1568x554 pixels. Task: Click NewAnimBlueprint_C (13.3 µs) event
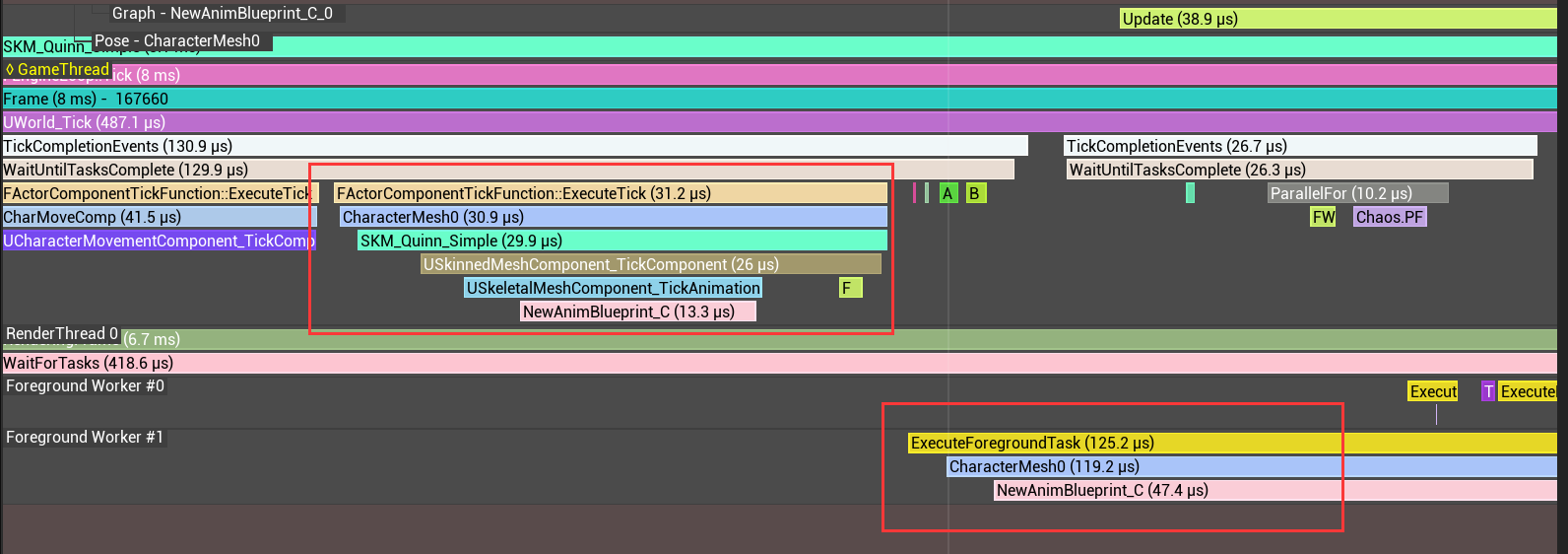coord(637,312)
